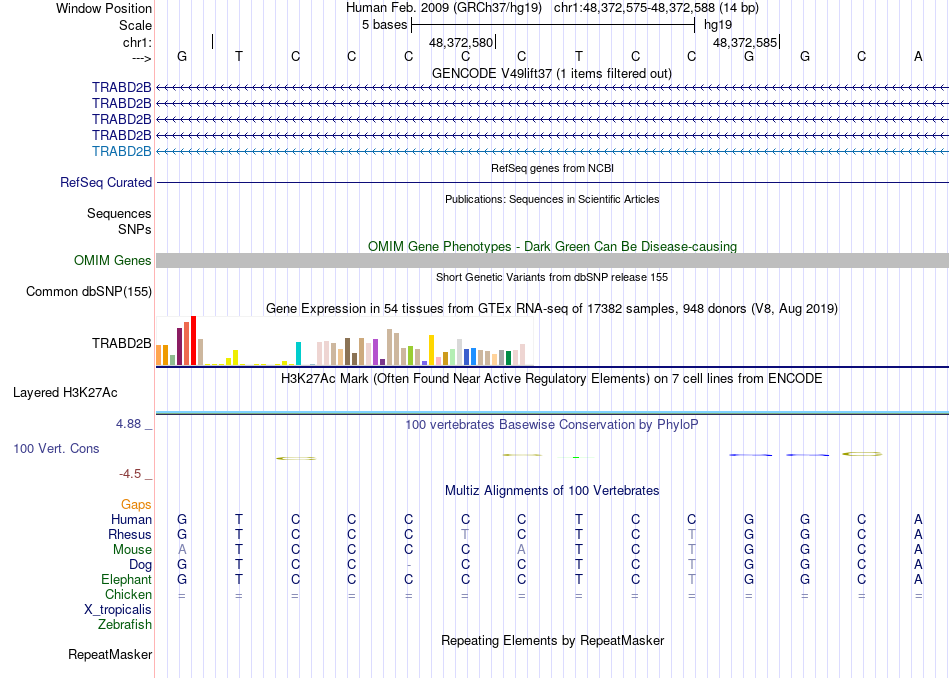The width and height of the screenshot is (950, 678).
Task: Click the 'Scale' label
Action: click(135, 25)
